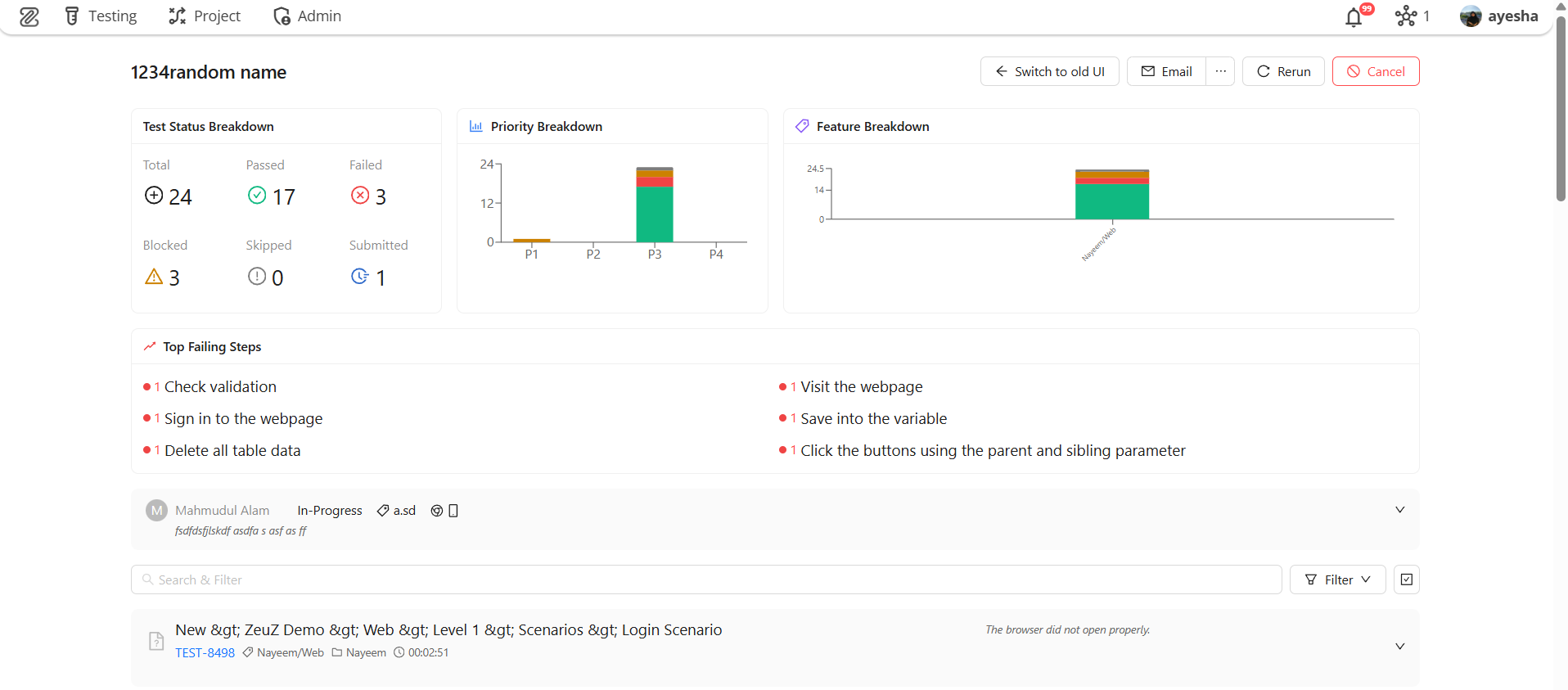Open the notifications bell

pos(1354,17)
